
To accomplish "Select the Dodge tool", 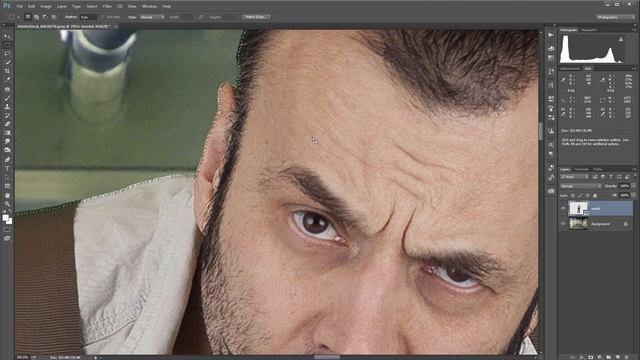I will (x=7, y=150).
